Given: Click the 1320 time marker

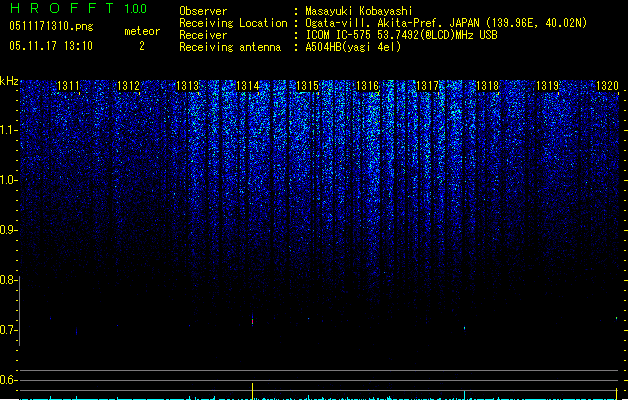Looking at the screenshot, I should tap(607, 86).
